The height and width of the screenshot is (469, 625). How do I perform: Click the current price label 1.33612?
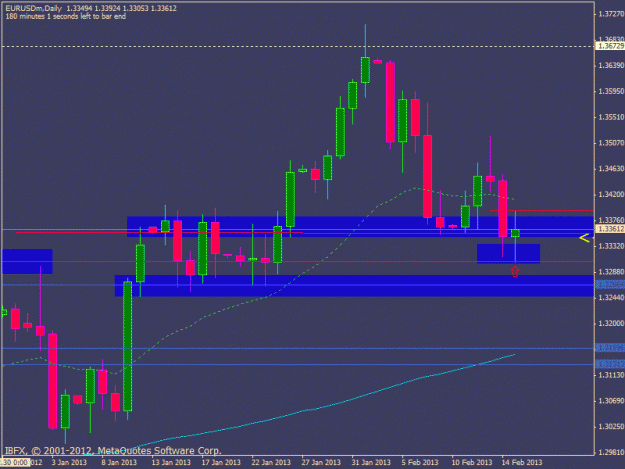pos(611,229)
